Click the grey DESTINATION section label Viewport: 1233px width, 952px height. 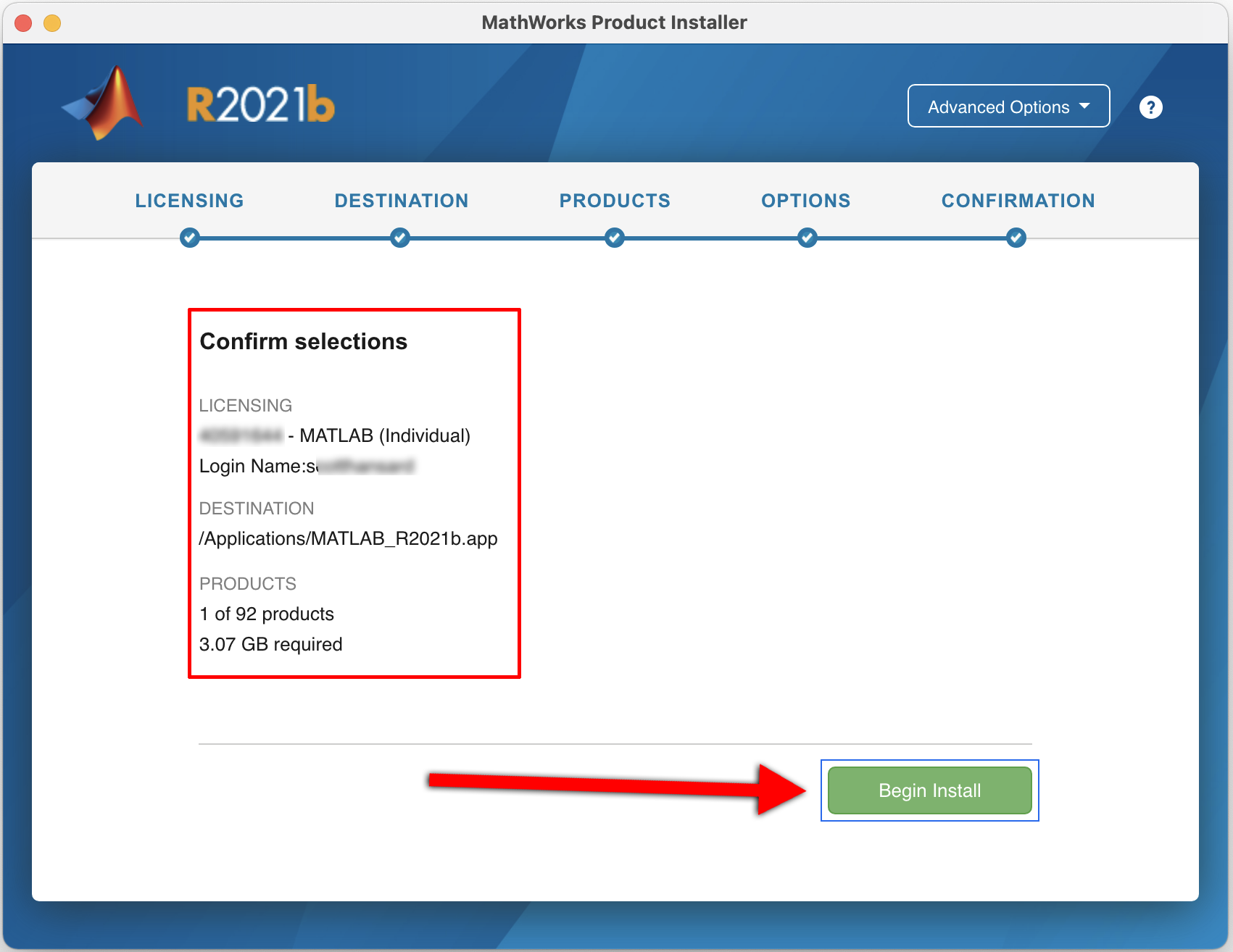click(257, 508)
